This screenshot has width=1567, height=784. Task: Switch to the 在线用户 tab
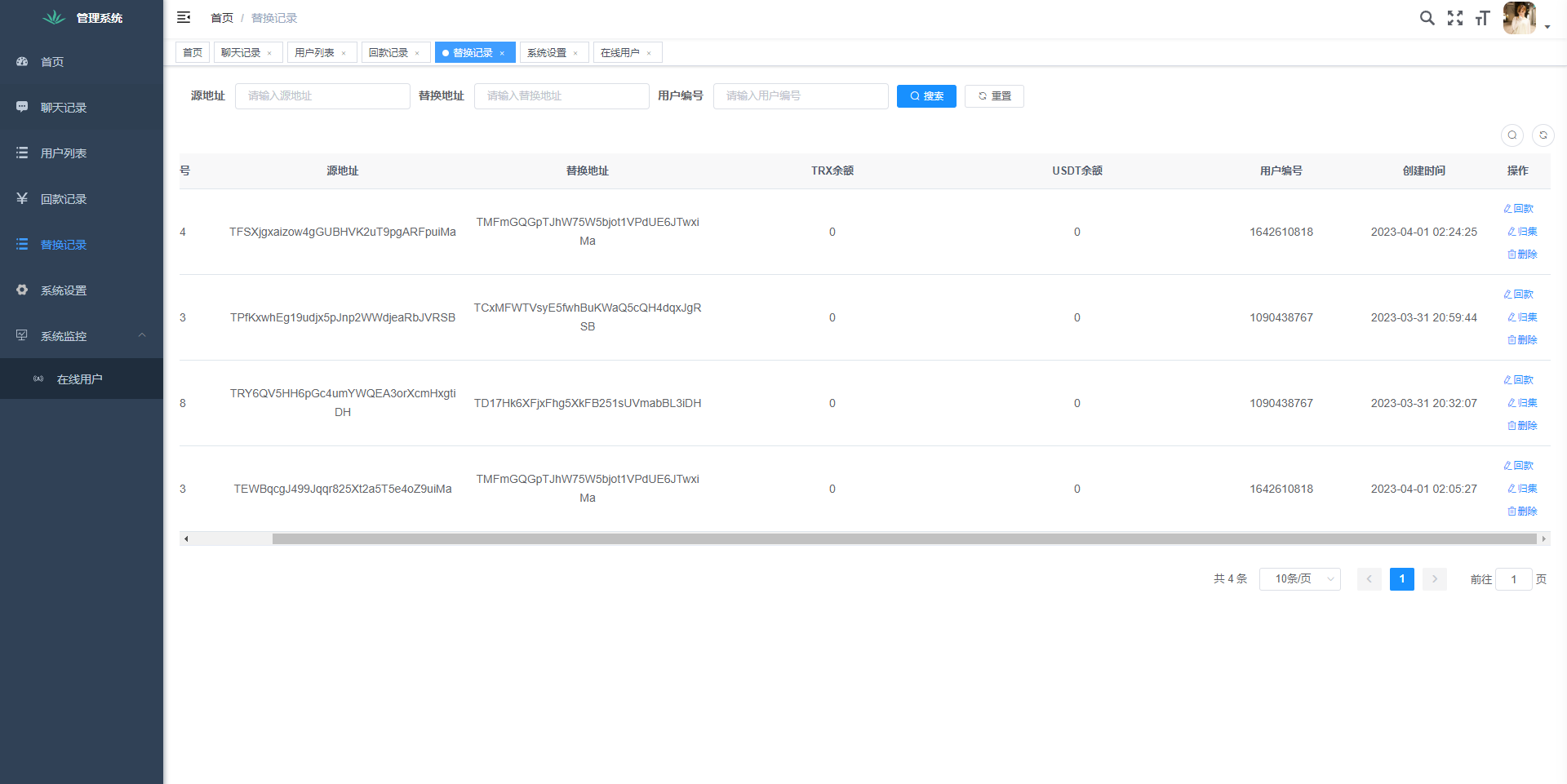click(619, 53)
